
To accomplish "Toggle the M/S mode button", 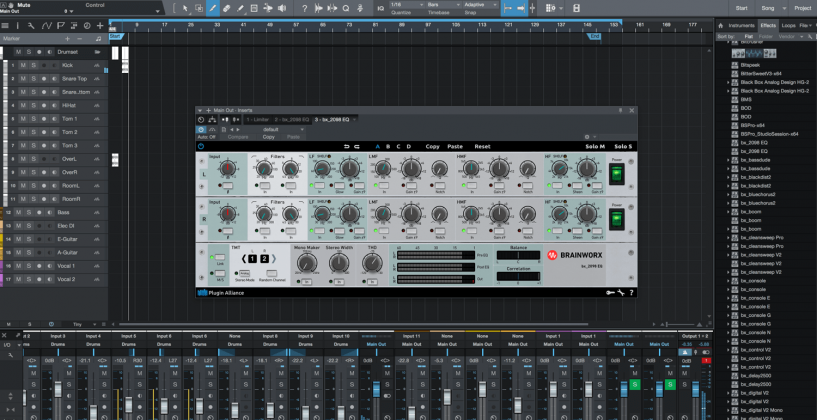I will [x=220, y=273].
